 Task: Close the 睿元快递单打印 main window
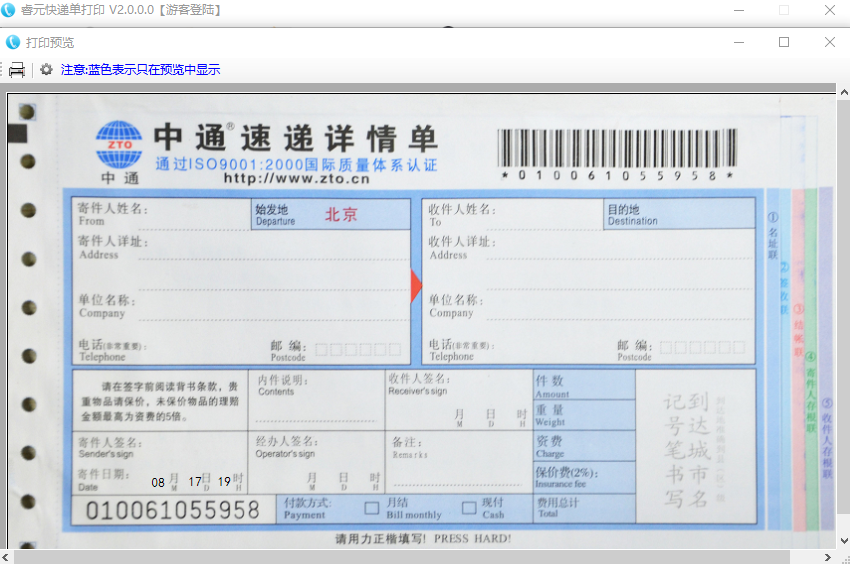click(x=830, y=10)
